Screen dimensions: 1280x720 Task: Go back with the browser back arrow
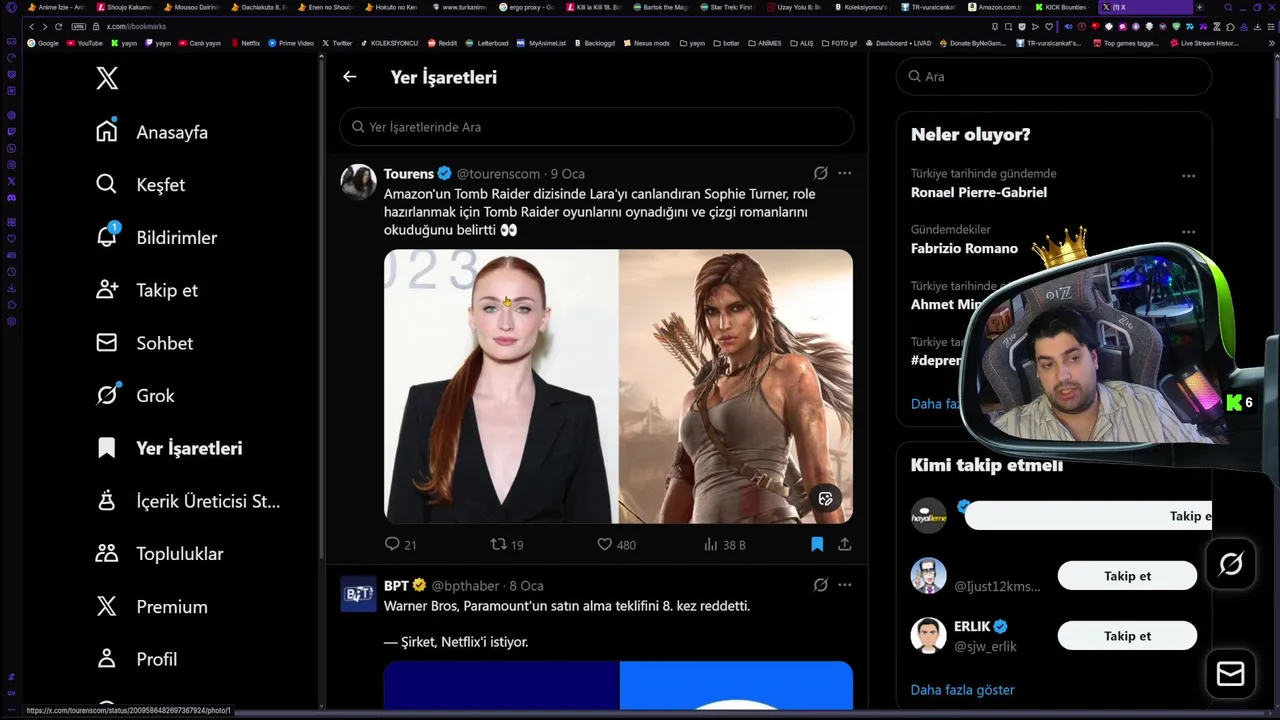click(31, 26)
